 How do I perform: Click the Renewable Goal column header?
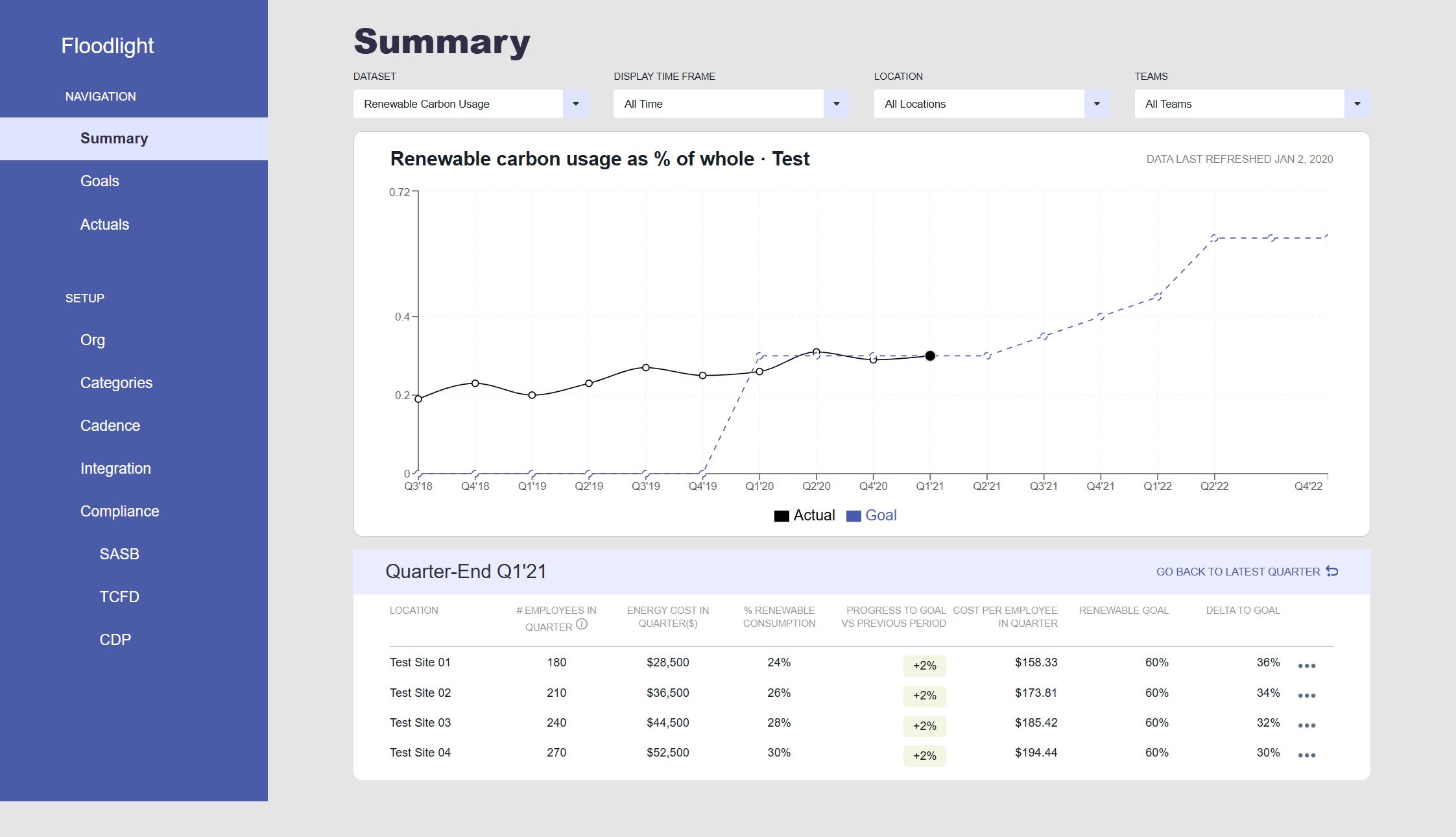pos(1124,611)
